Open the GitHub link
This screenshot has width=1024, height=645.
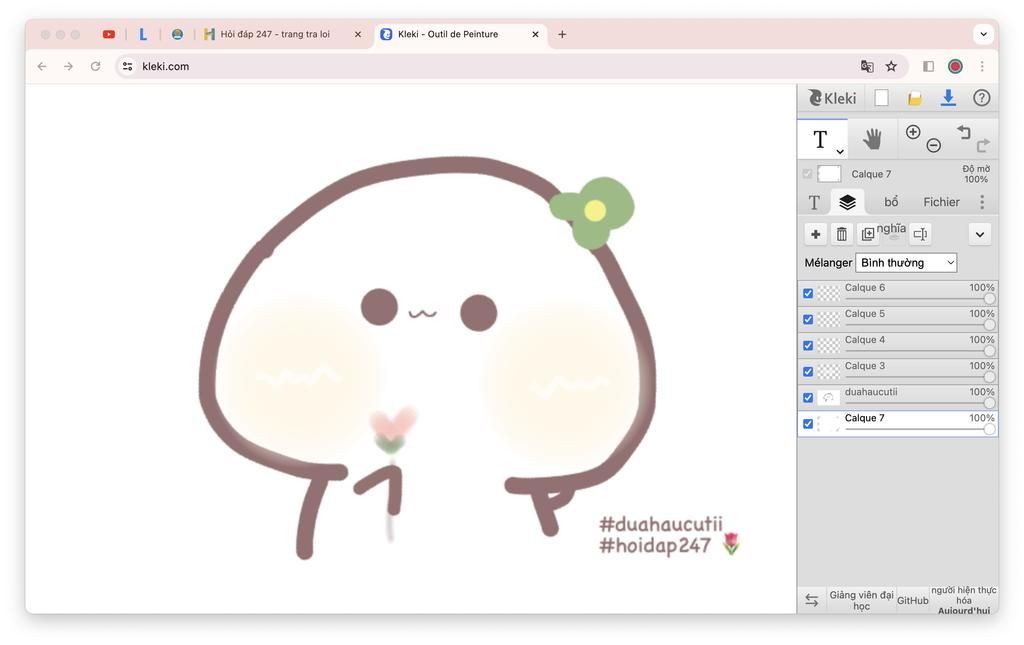(x=912, y=601)
